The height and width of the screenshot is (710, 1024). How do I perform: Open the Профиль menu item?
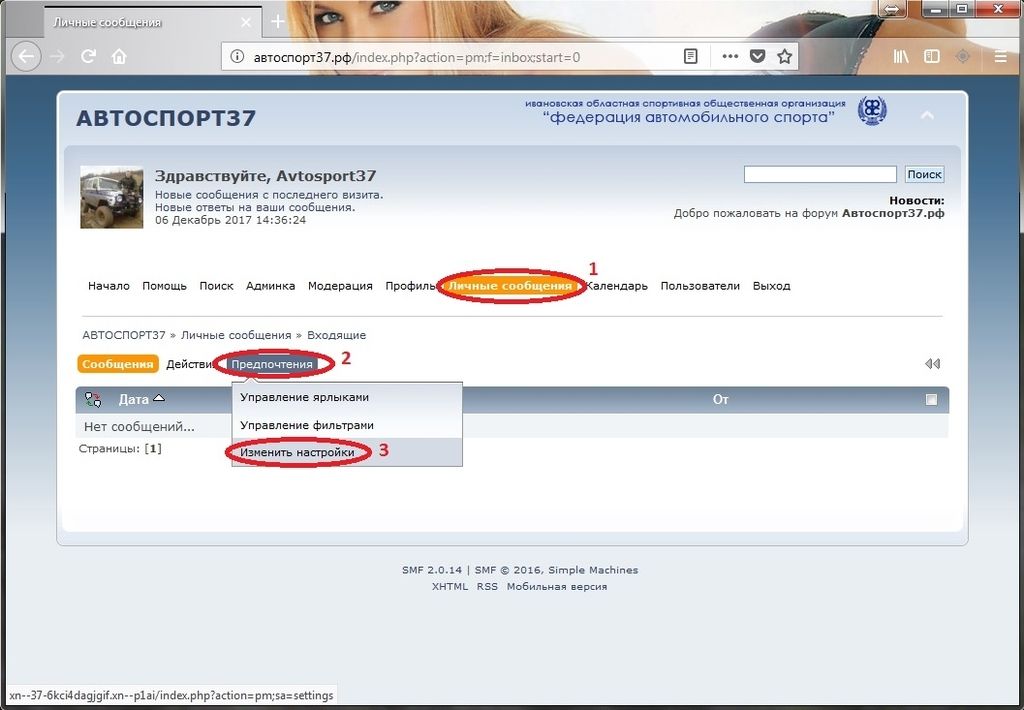pos(410,286)
